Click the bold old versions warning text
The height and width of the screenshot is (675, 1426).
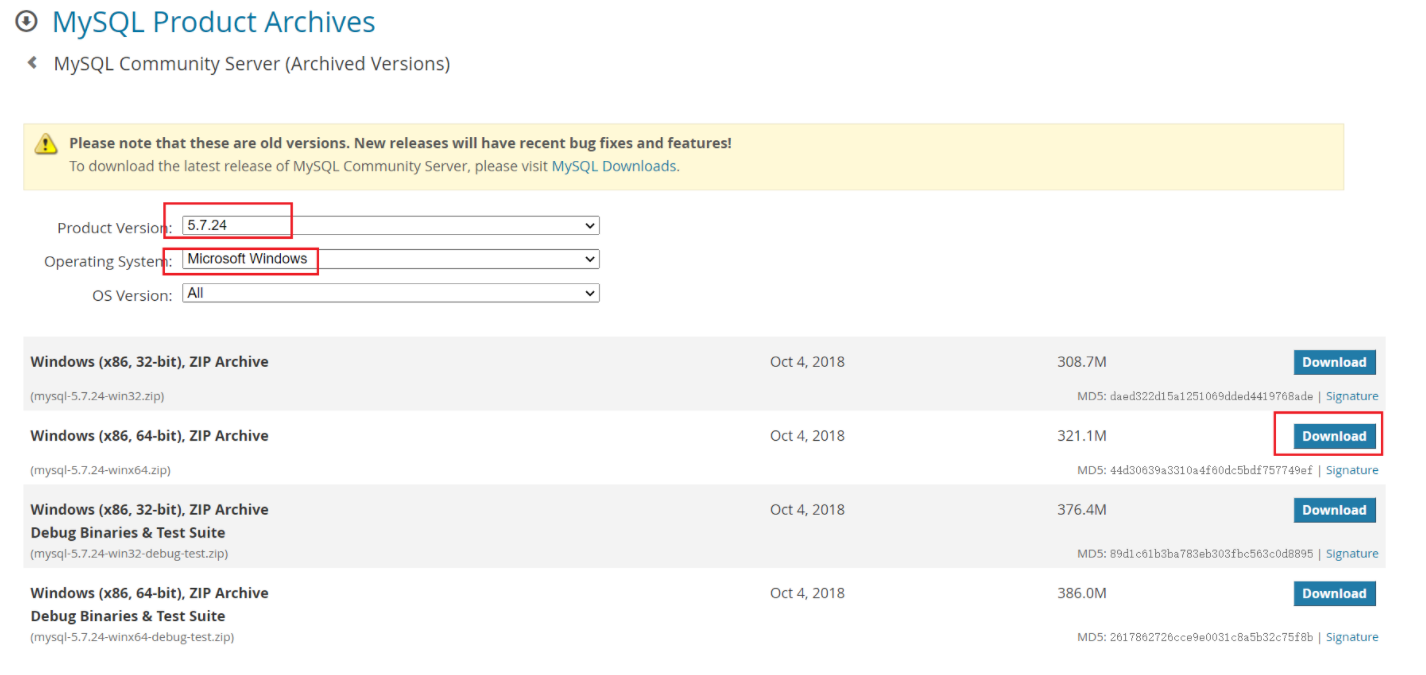click(400, 144)
